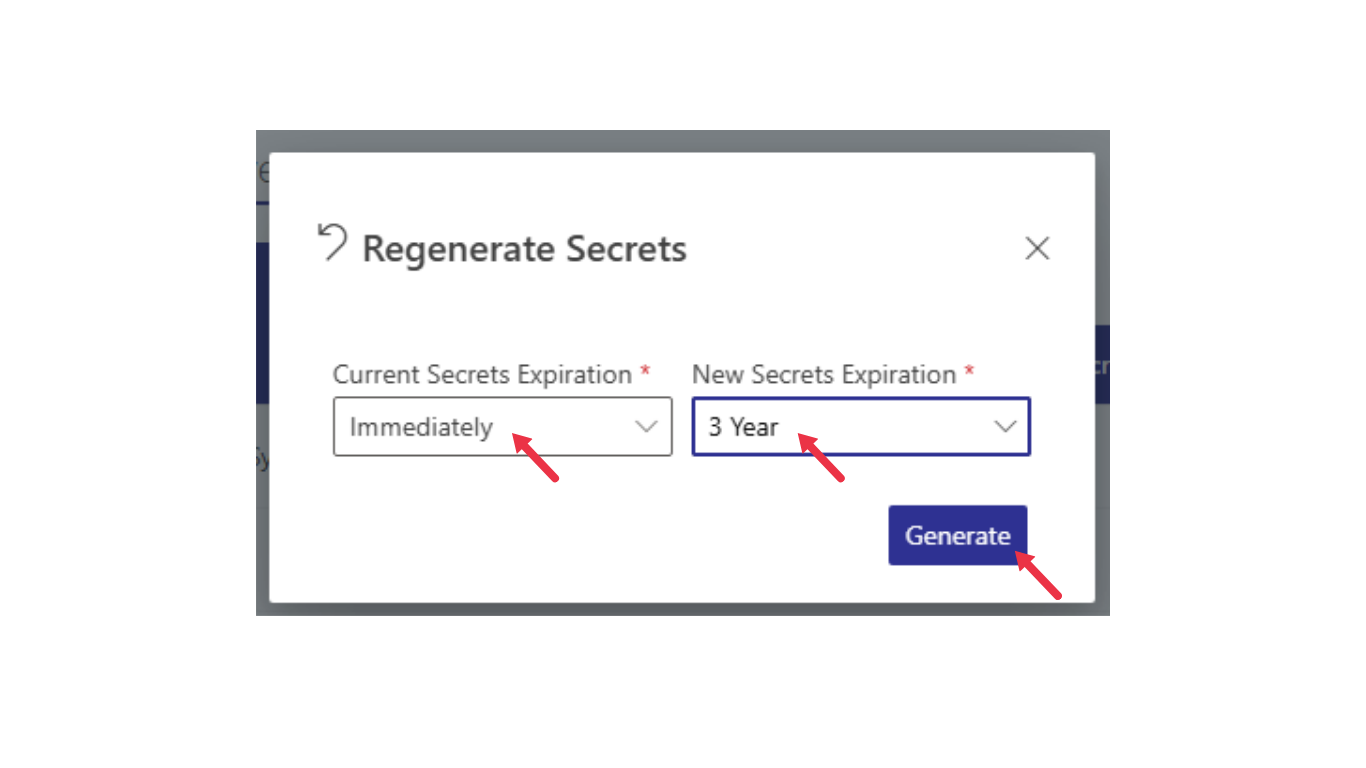Select the 3 Year value text
The height and width of the screenshot is (768, 1366).
point(743,427)
